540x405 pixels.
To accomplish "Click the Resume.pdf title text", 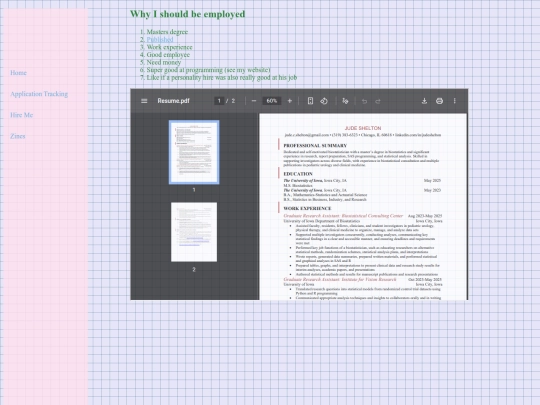I will point(174,101).
